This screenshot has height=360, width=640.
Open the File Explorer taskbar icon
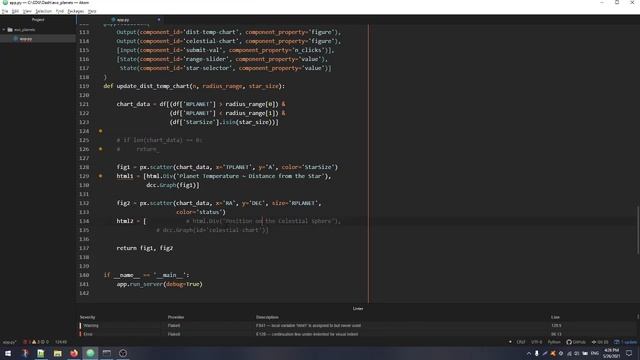click(x=58, y=353)
